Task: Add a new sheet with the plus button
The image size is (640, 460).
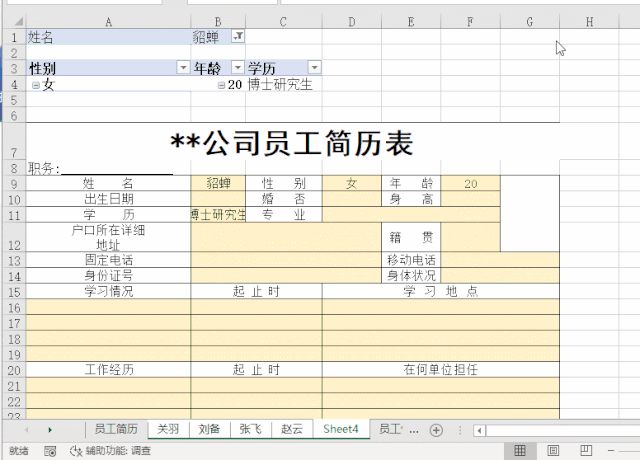Action: [x=436, y=430]
